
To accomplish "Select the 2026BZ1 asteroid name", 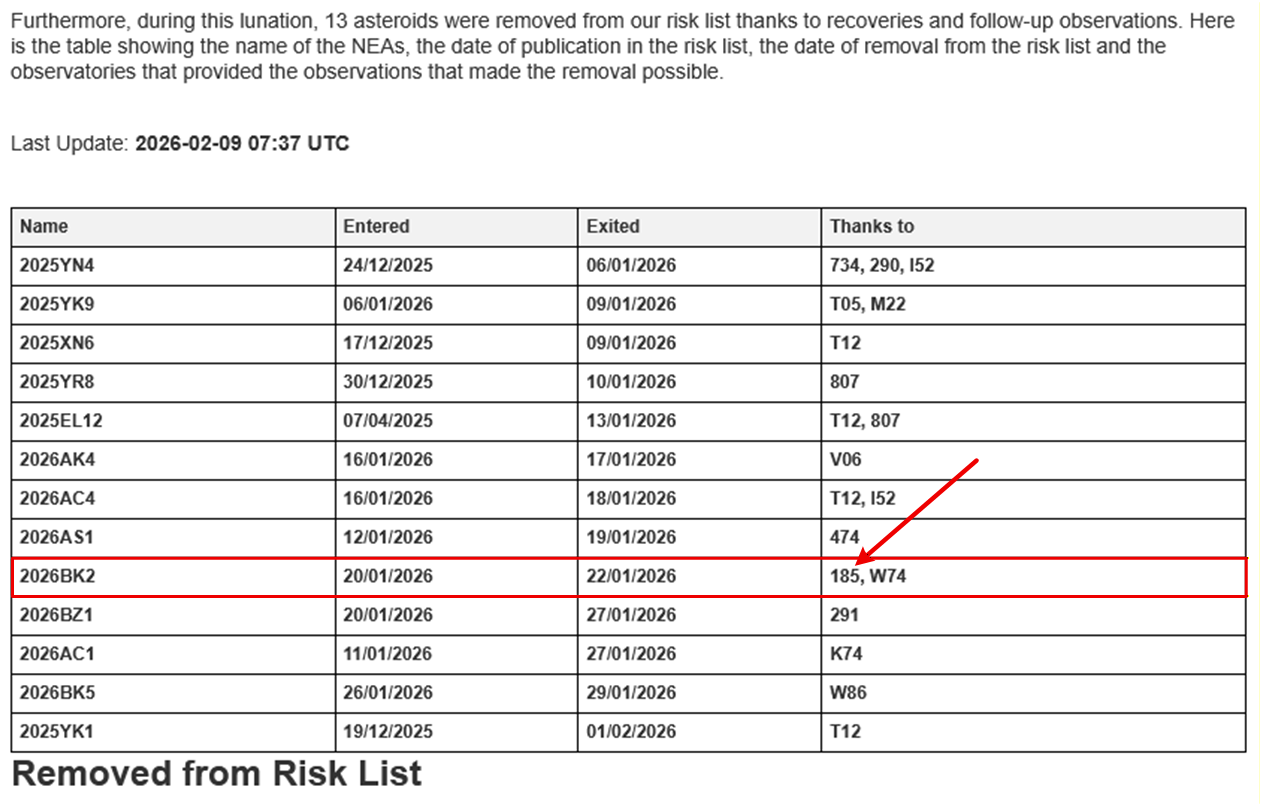I will 57,615.
